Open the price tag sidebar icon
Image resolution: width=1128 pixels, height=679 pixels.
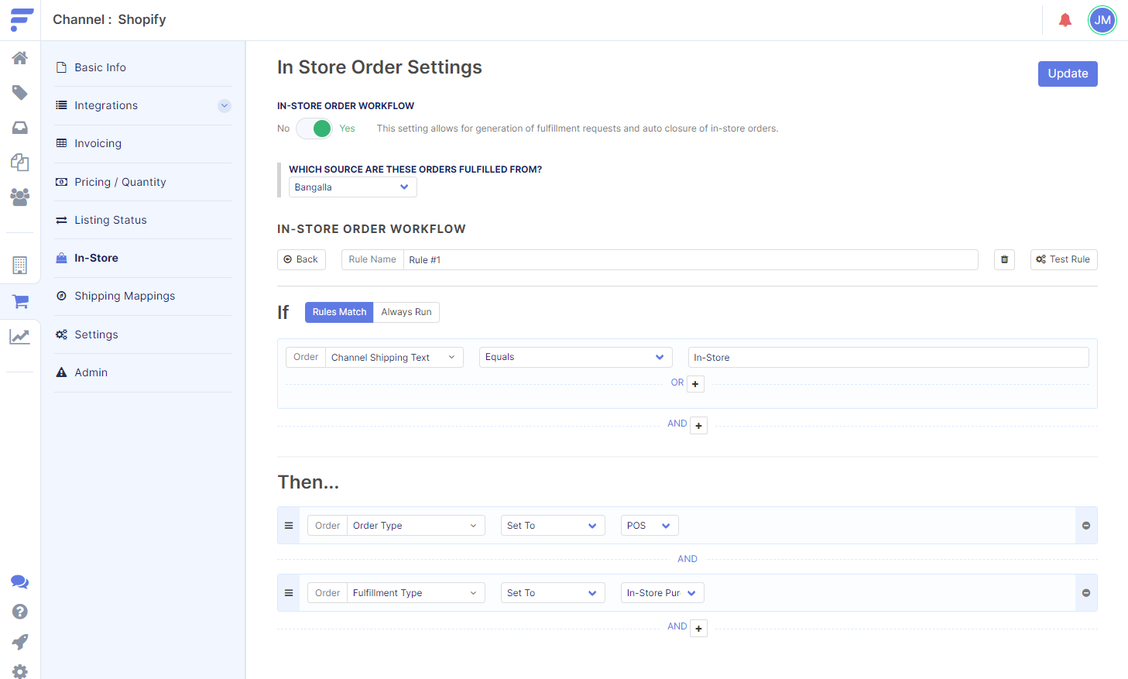coord(20,93)
